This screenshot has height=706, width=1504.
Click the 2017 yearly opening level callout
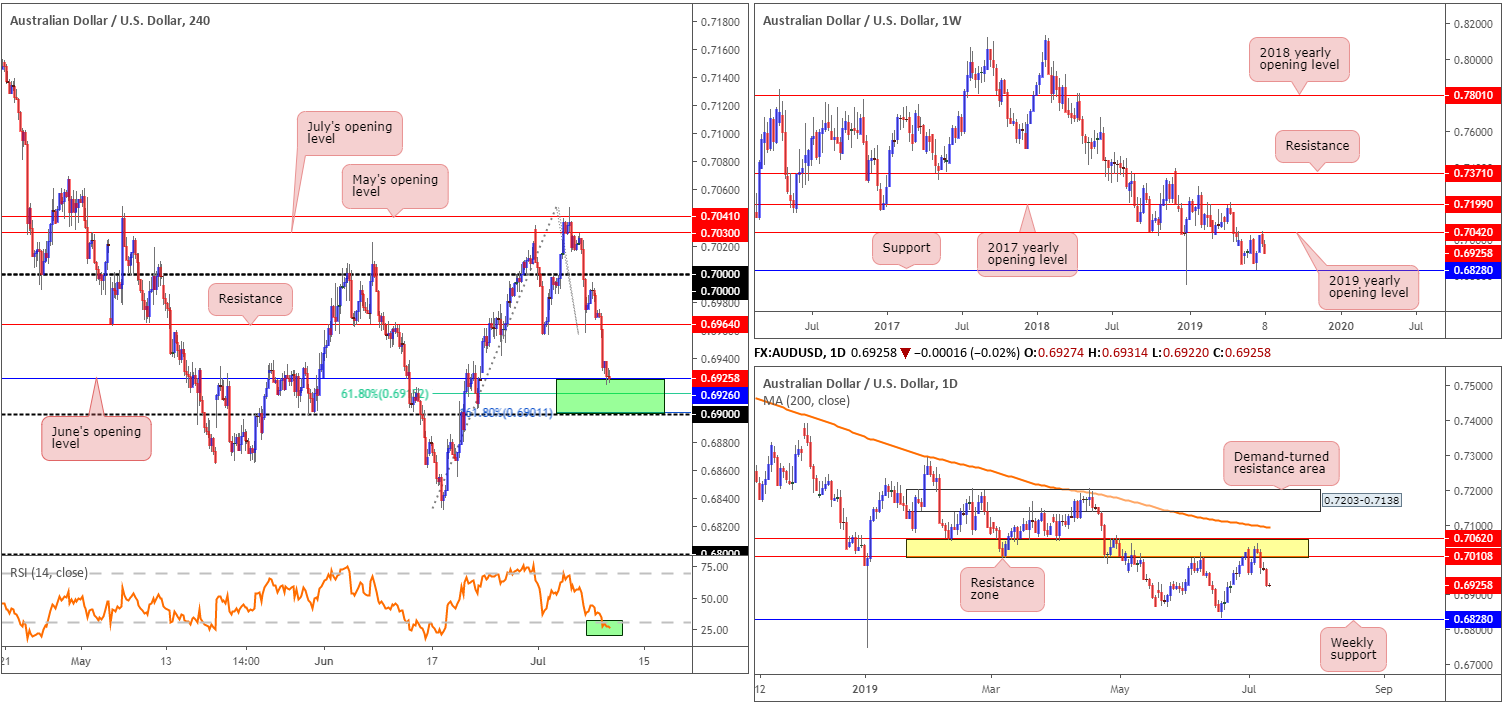coord(1027,250)
